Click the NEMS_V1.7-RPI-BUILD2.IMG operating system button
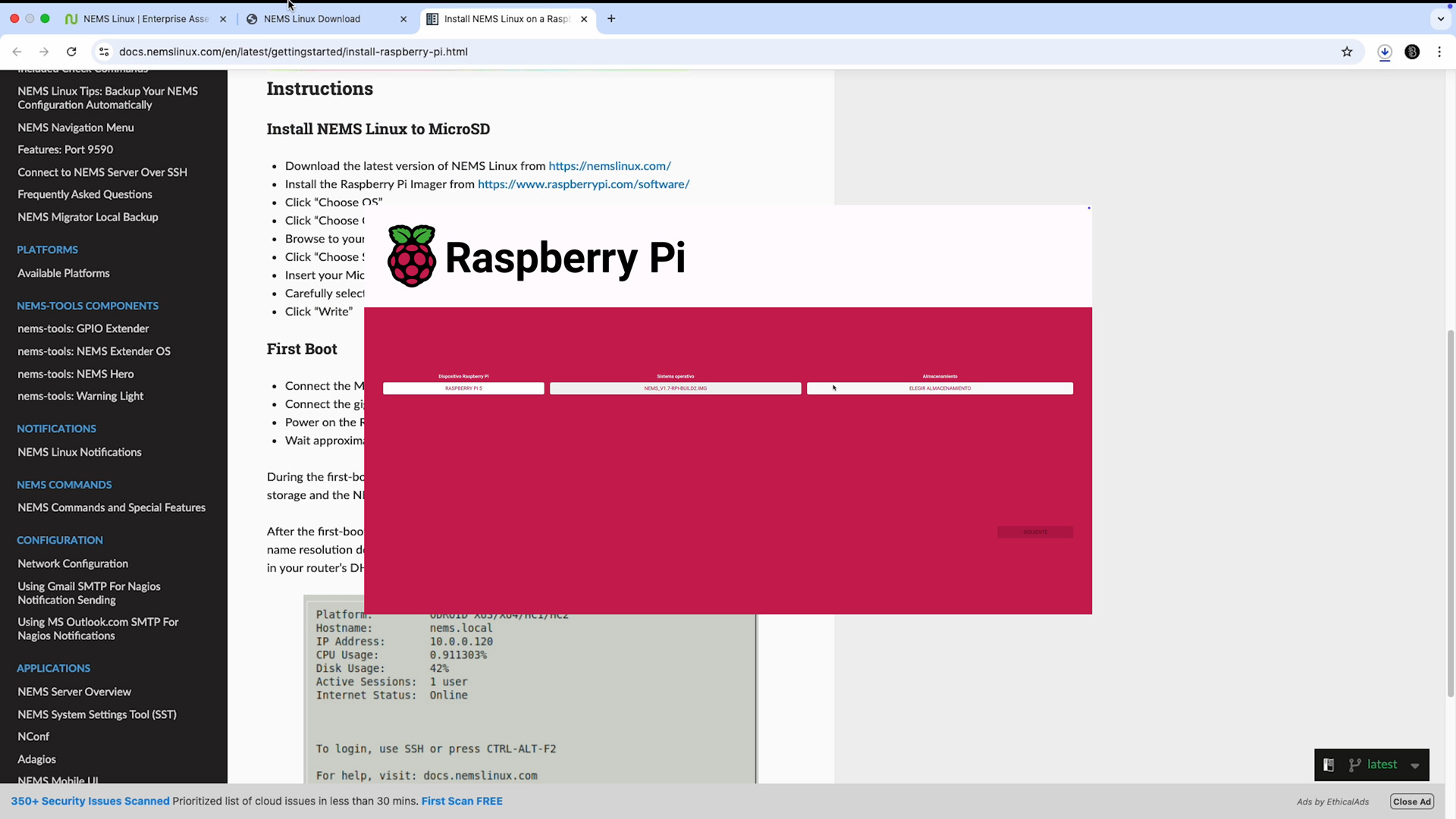Image resolution: width=1456 pixels, height=819 pixels. tap(675, 388)
